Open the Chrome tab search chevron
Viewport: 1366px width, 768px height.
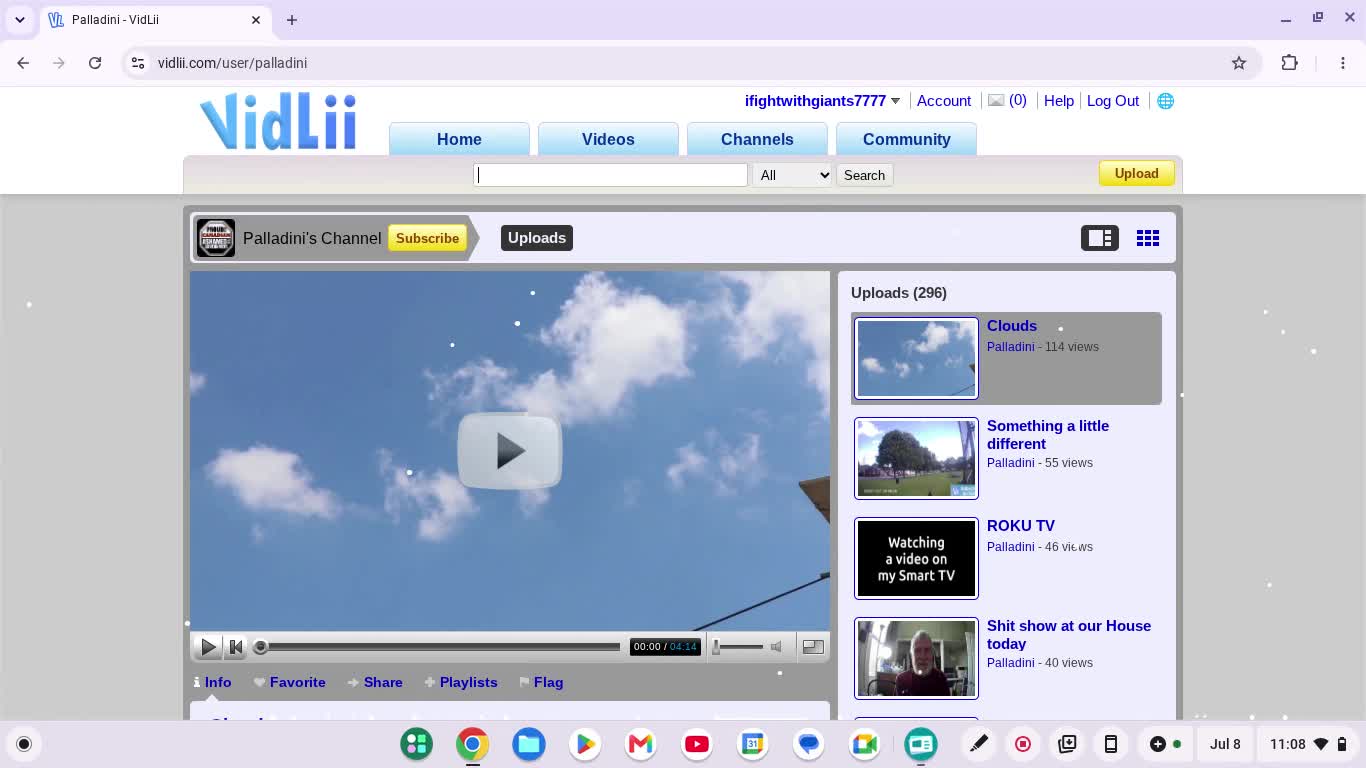[20, 20]
